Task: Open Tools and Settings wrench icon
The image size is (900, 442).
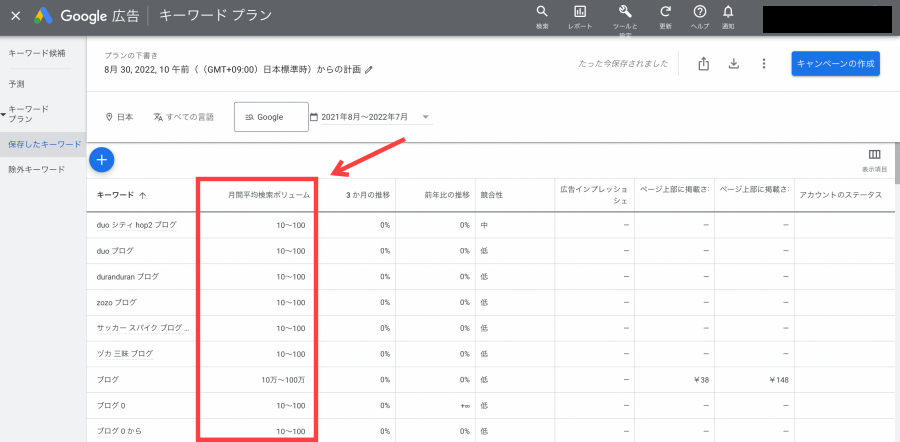Action: [x=624, y=12]
